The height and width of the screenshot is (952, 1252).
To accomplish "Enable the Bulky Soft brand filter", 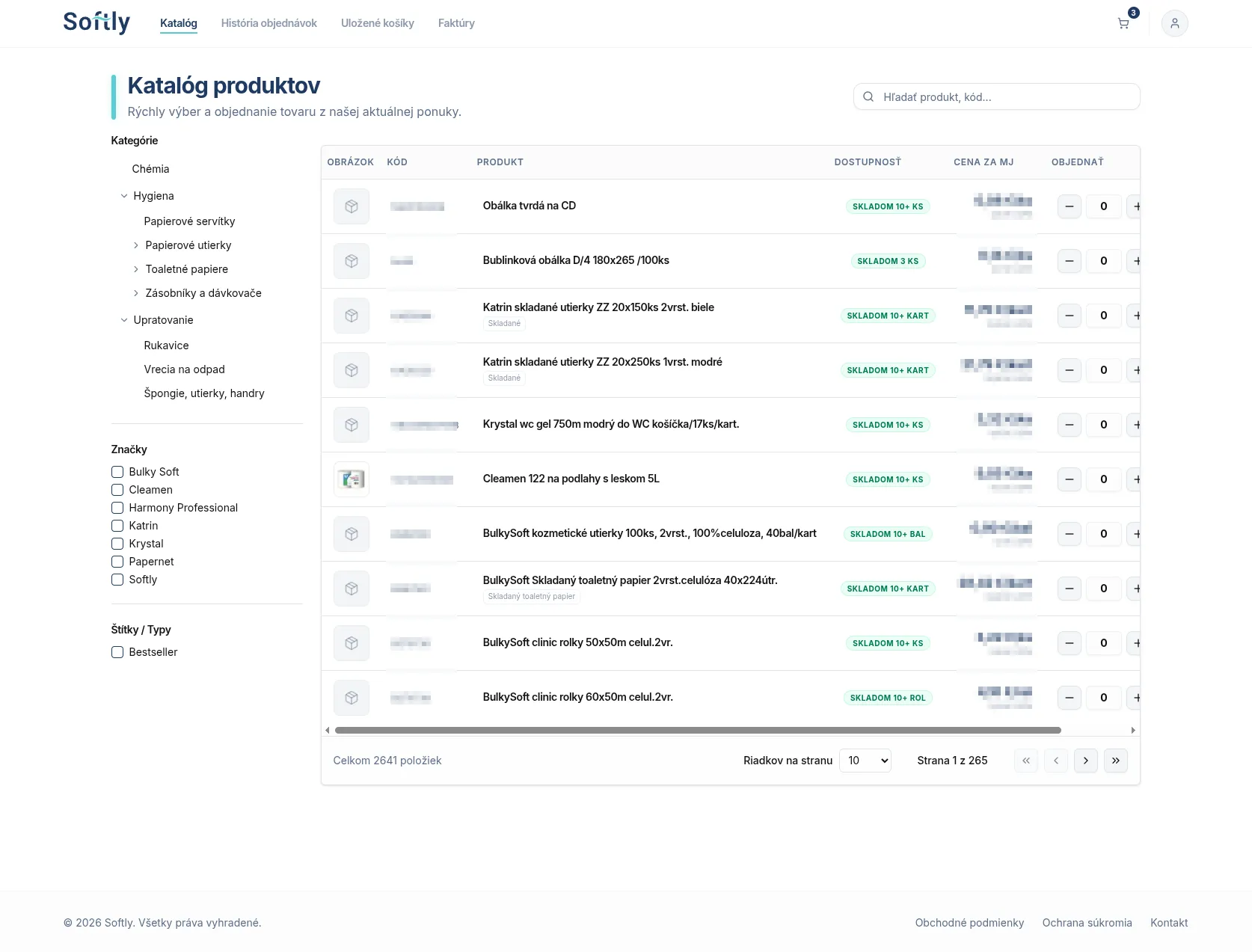I will click(117, 472).
